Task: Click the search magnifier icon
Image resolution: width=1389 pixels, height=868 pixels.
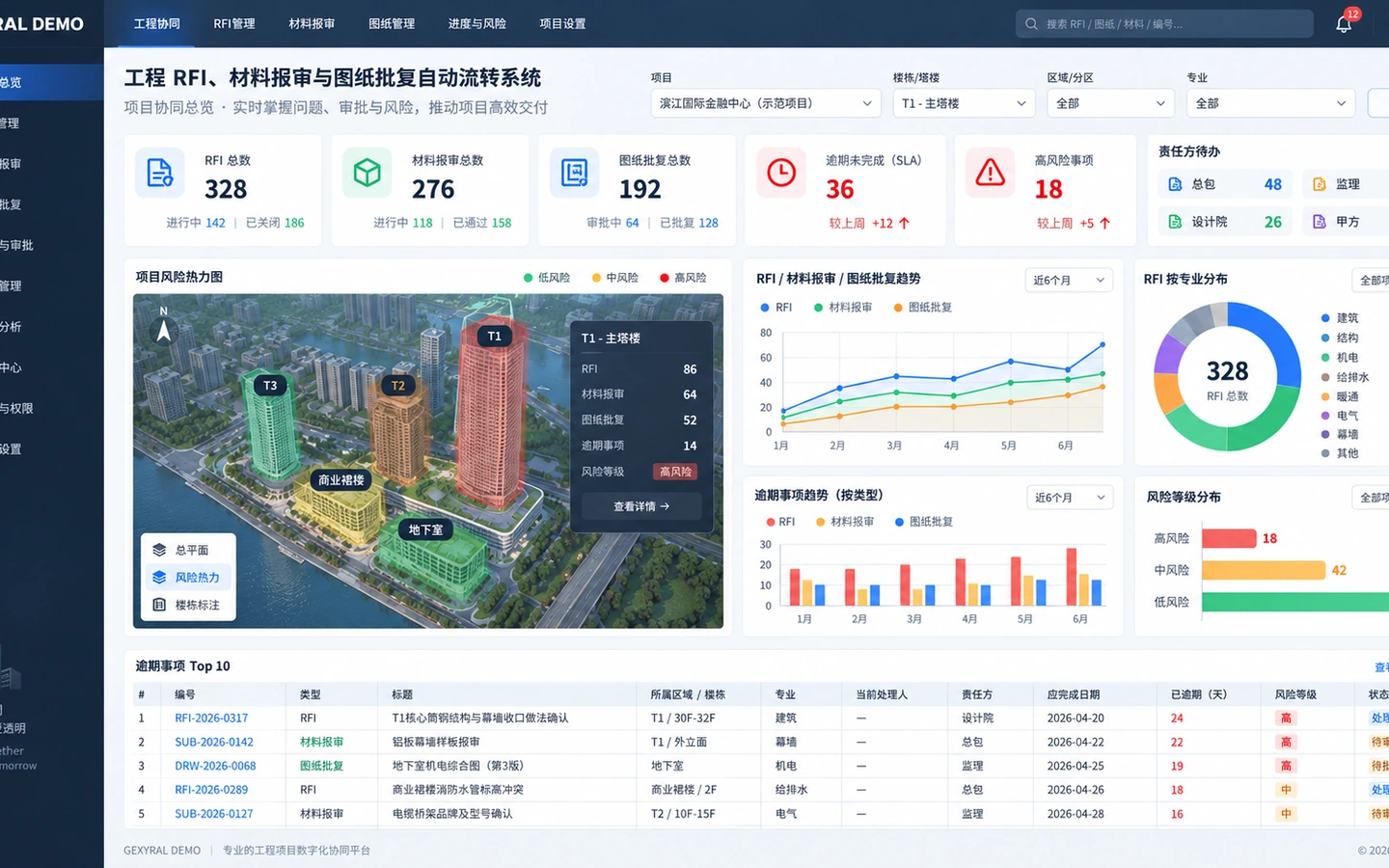Action: pos(1031,24)
